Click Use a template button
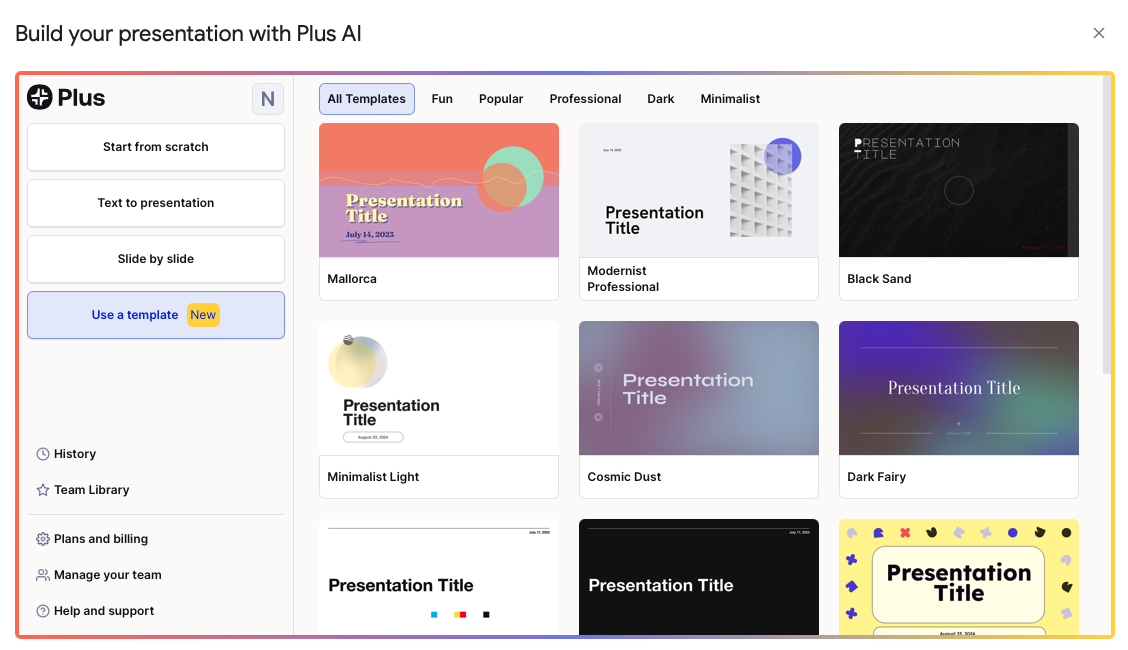 pos(156,315)
